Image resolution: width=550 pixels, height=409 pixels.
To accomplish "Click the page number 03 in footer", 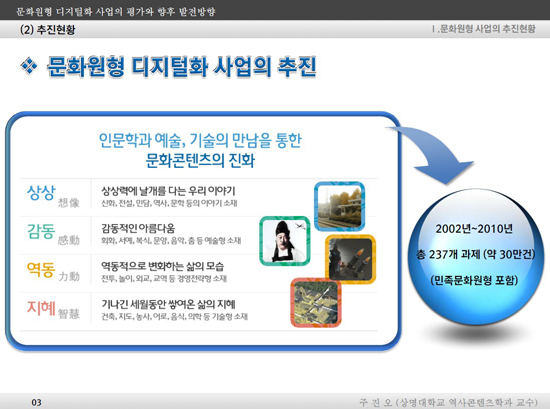I will [x=36, y=402].
